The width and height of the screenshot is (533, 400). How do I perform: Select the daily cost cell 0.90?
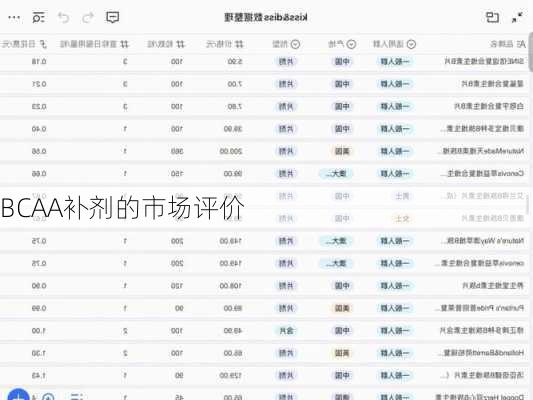[39, 286]
